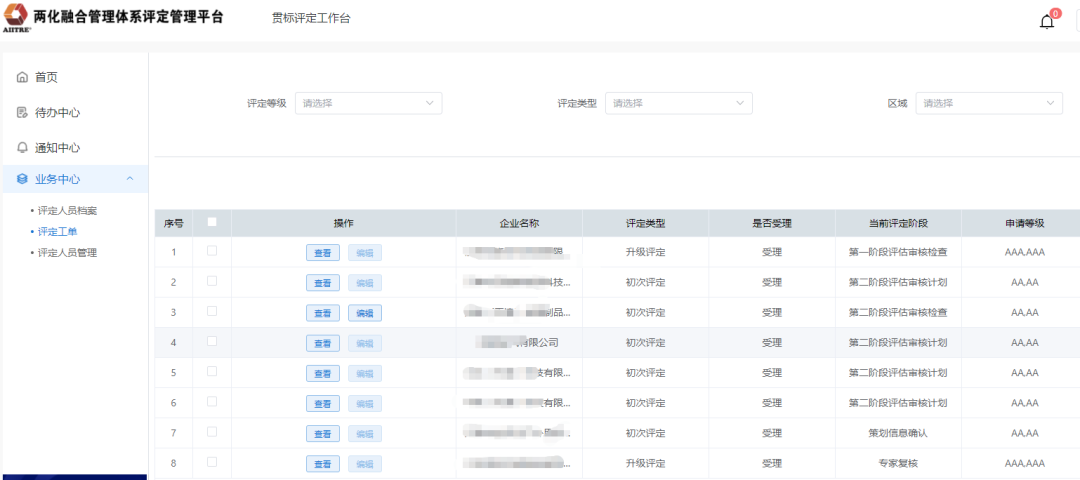Check the checkbox for row 3

212,311
